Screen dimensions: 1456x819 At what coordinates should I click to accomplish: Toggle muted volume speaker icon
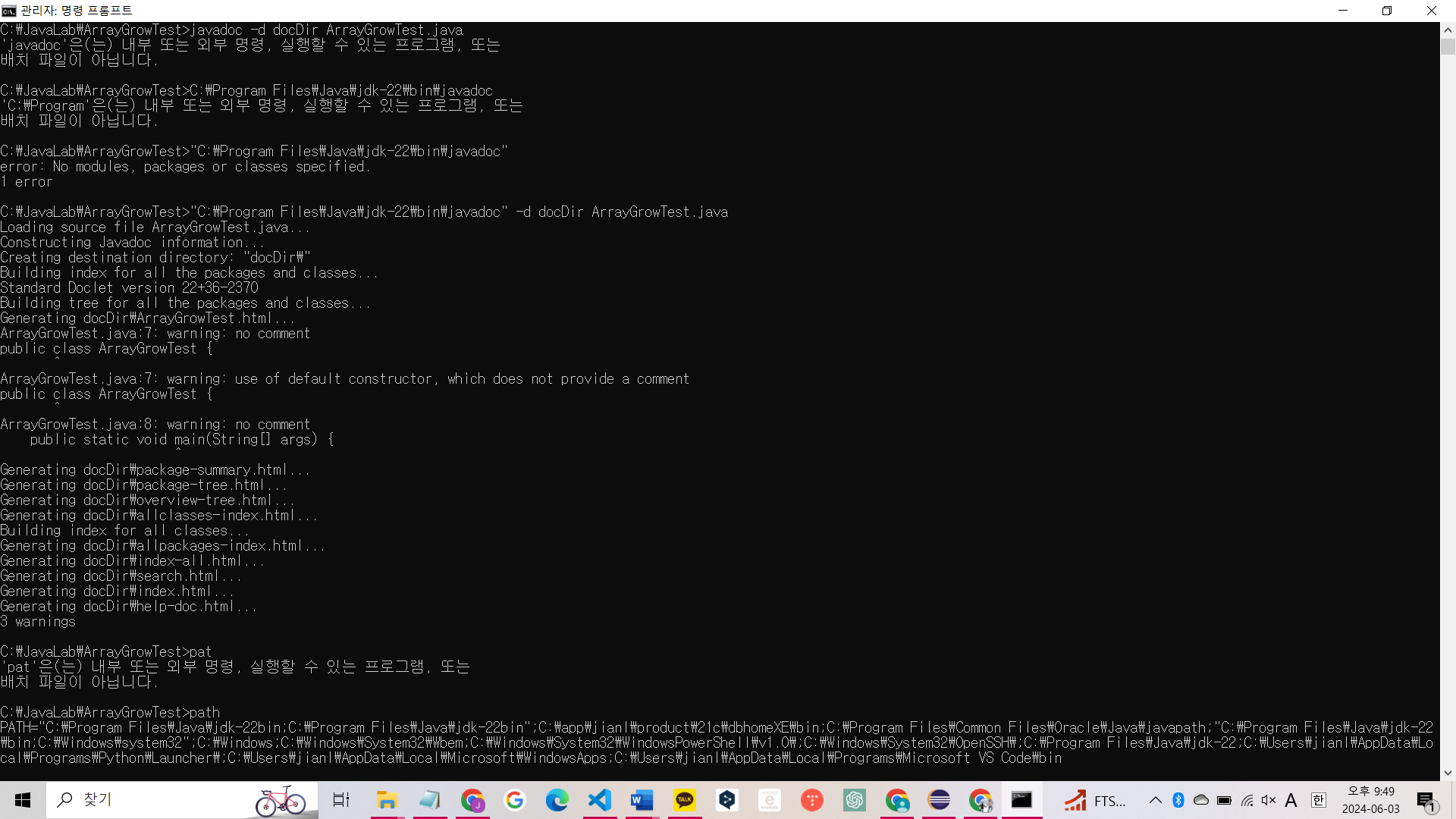(1269, 800)
